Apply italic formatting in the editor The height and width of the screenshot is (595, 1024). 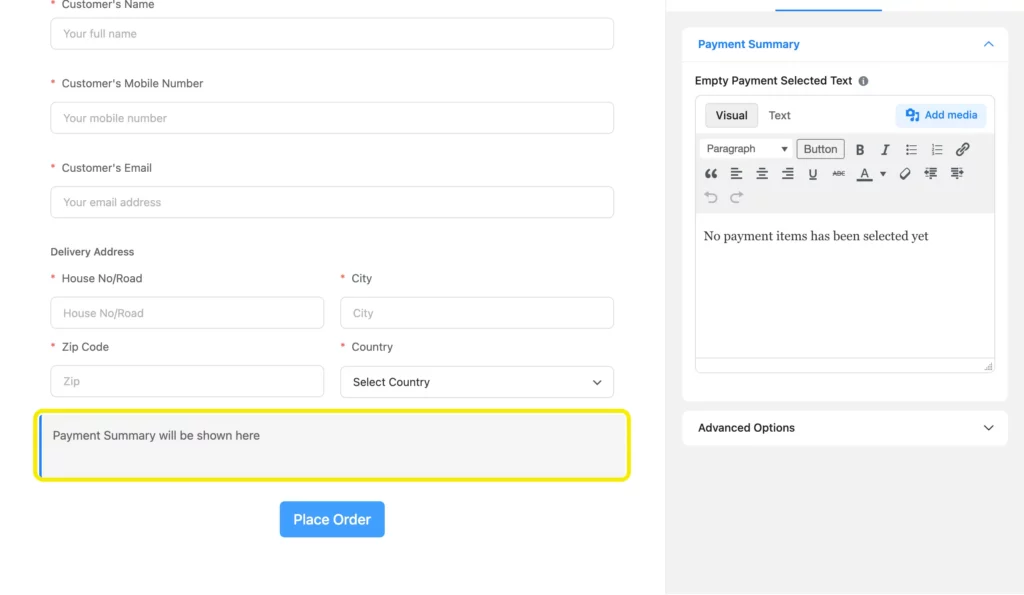(885, 150)
